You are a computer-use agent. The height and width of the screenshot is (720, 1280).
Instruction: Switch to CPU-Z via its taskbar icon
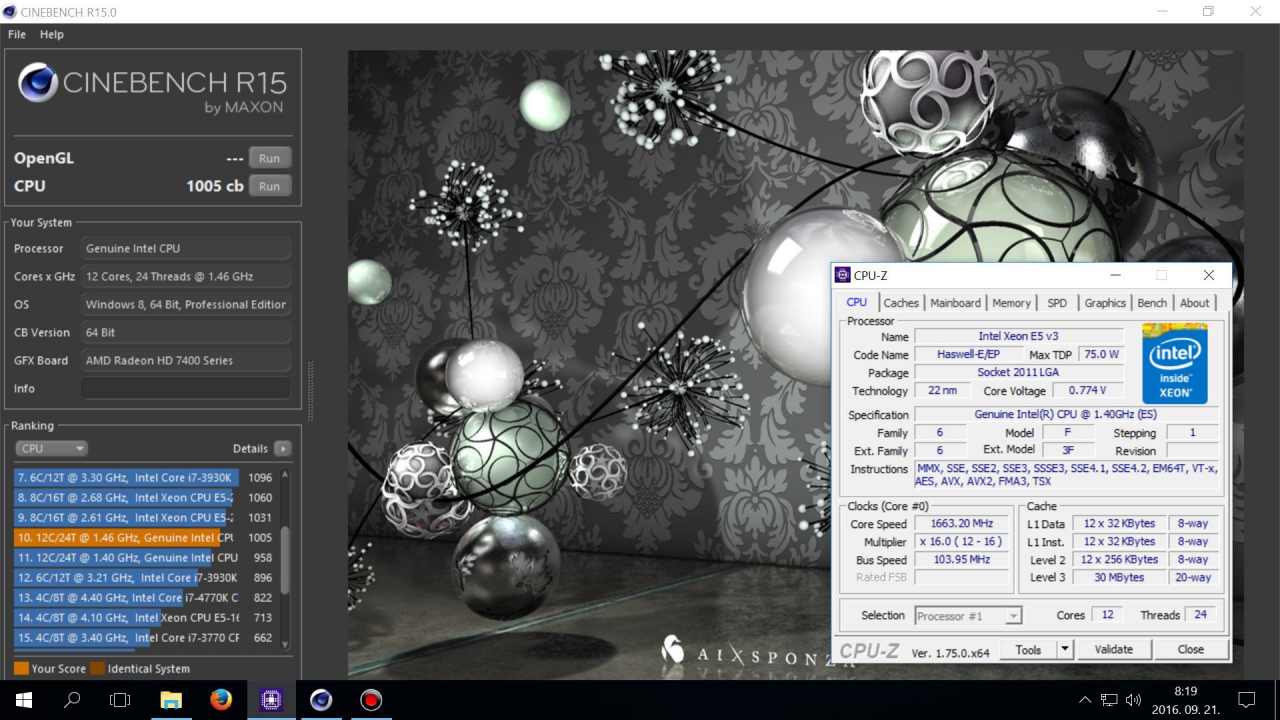coord(271,700)
